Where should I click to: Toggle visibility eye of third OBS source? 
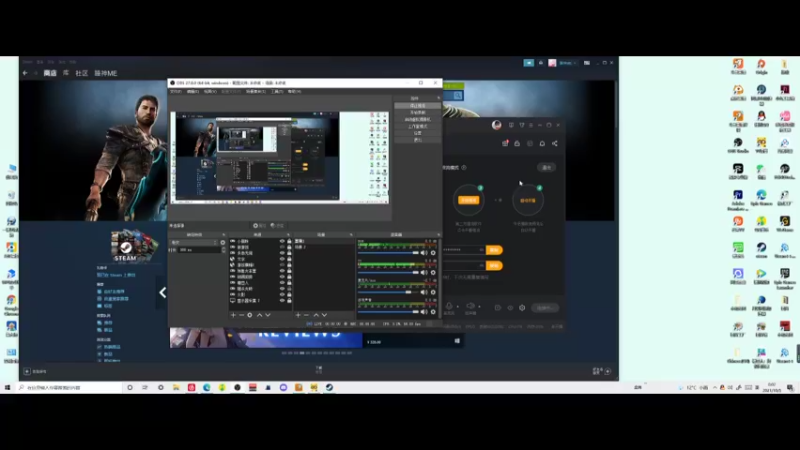point(282,253)
